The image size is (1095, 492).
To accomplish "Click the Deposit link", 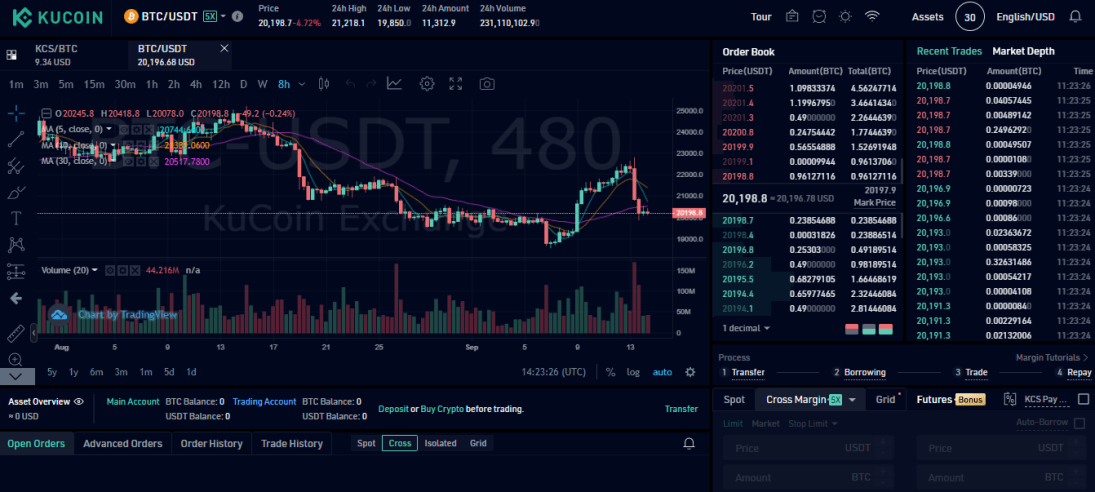I will (x=392, y=409).
